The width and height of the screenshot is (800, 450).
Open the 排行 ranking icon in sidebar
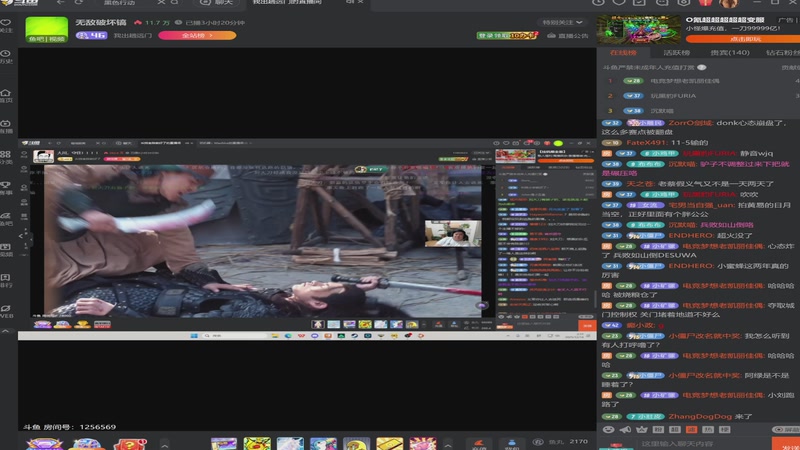pyautogui.click(x=6, y=280)
